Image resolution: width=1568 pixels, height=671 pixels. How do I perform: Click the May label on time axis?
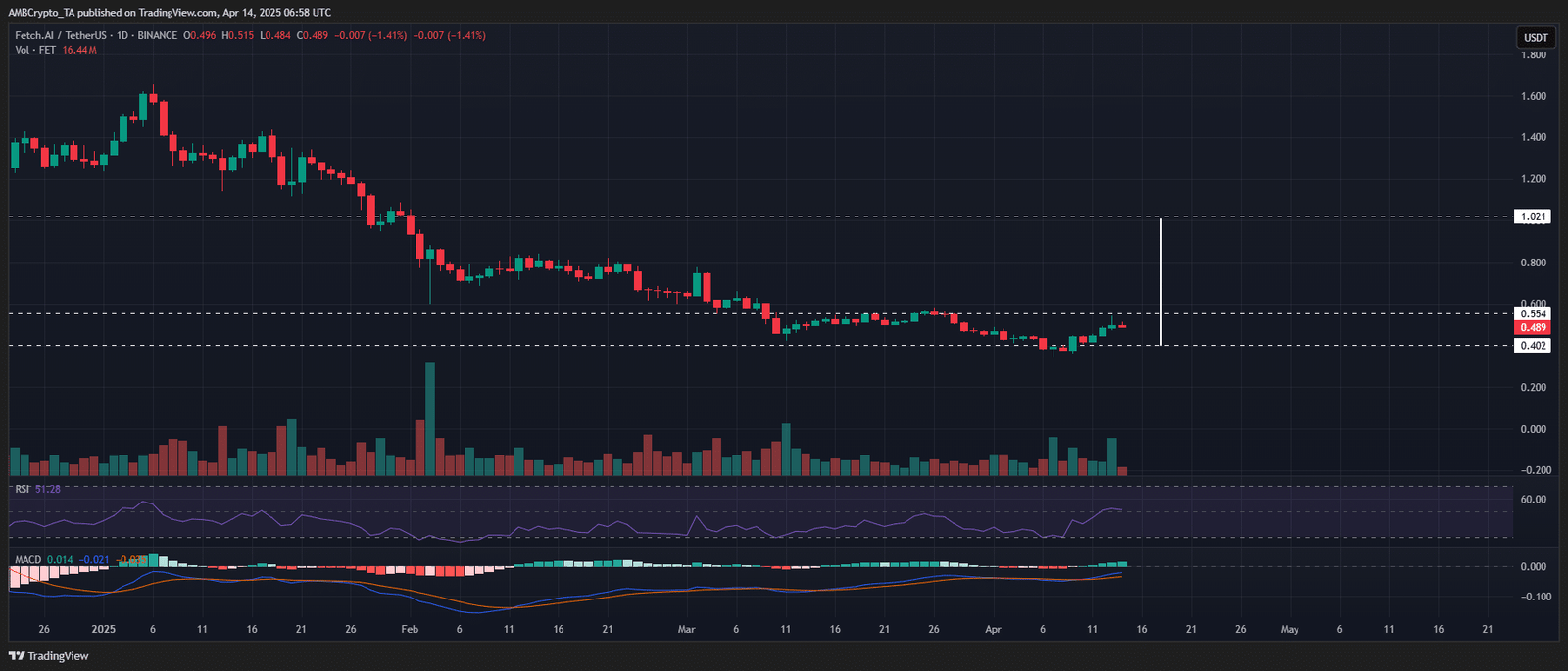1290,629
